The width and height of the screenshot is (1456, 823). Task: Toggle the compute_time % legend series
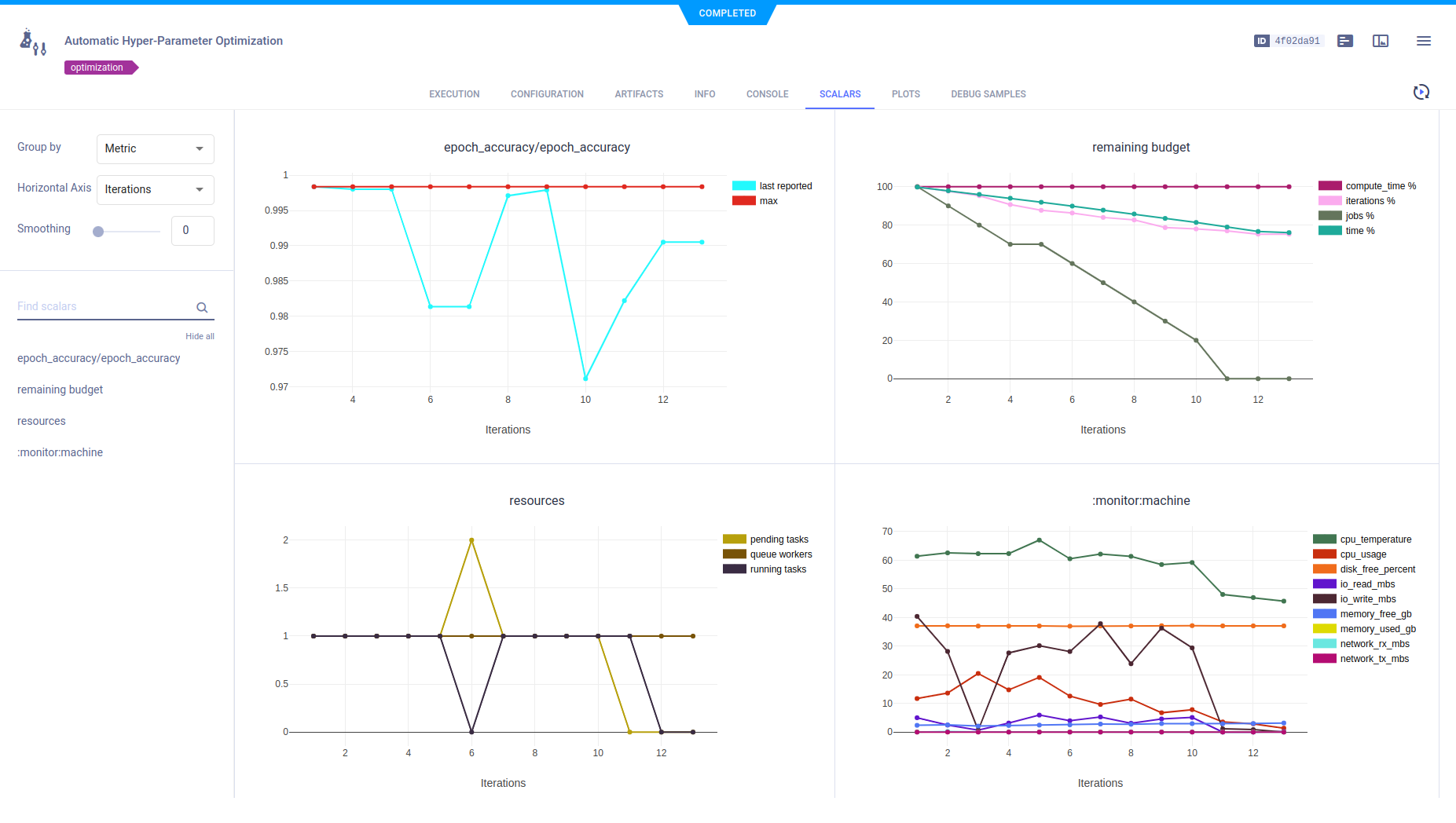[x=1367, y=186]
